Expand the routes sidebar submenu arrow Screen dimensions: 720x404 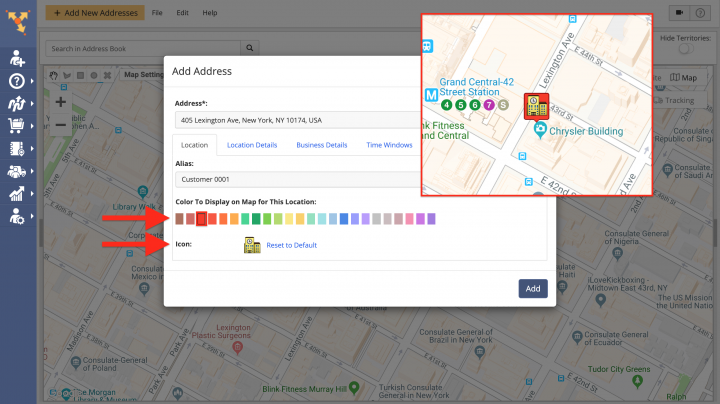(x=32, y=104)
